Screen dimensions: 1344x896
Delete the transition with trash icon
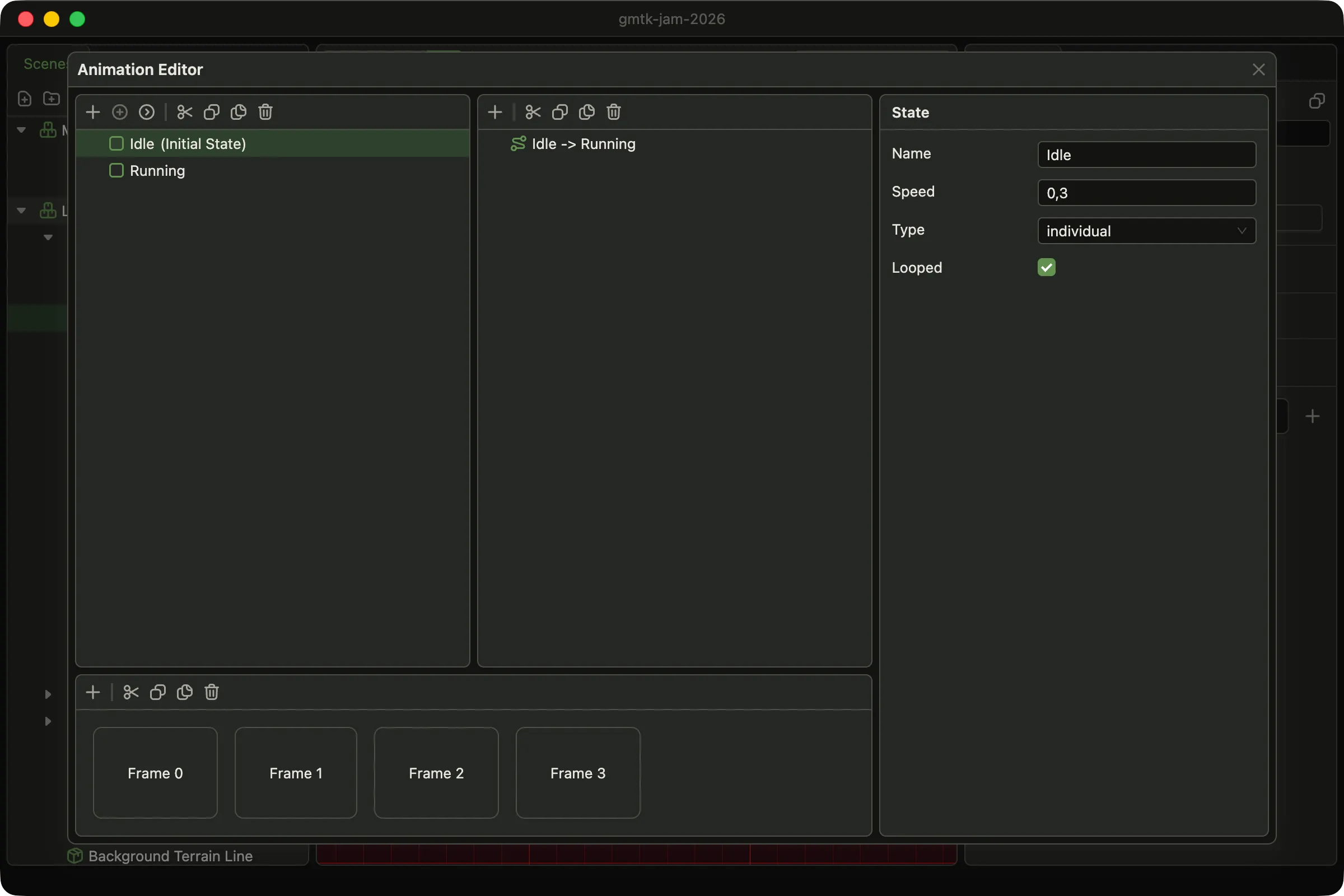(613, 112)
